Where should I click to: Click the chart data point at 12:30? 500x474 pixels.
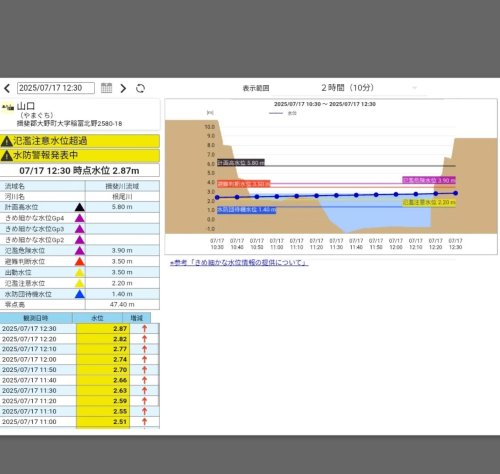456,193
